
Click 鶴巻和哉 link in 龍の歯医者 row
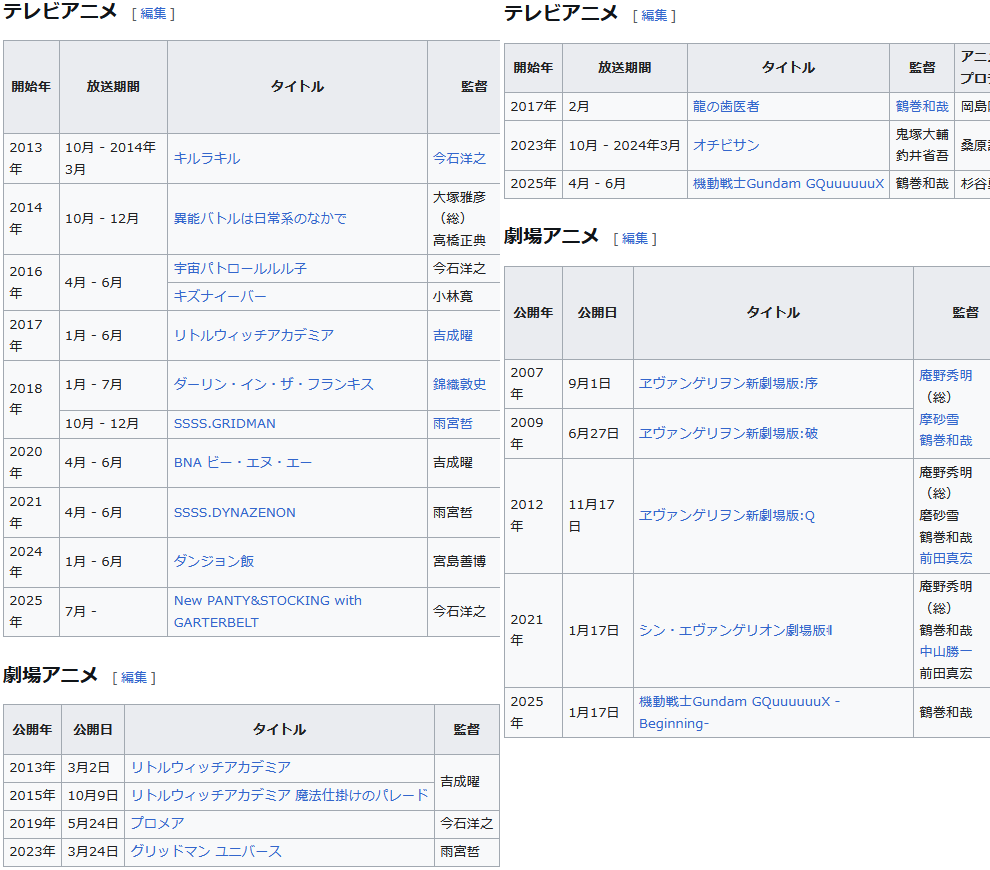click(x=922, y=107)
